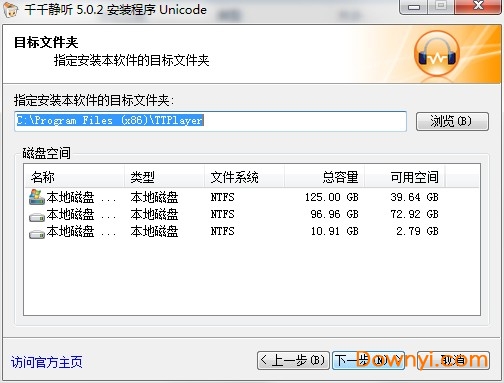The height and width of the screenshot is (383, 504).
Task: Click the installer app icon in title bar
Action: [10, 9]
